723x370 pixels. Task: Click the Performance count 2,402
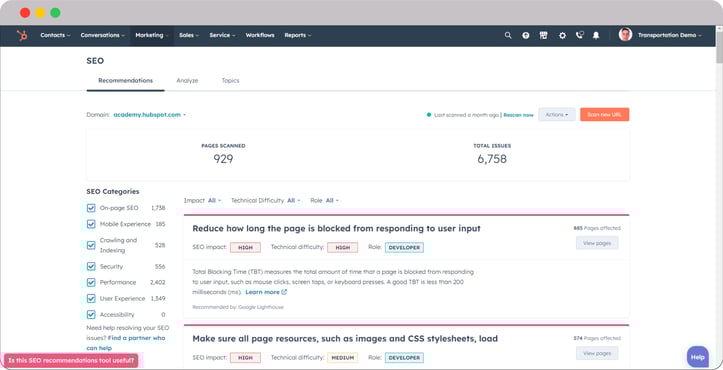point(158,282)
